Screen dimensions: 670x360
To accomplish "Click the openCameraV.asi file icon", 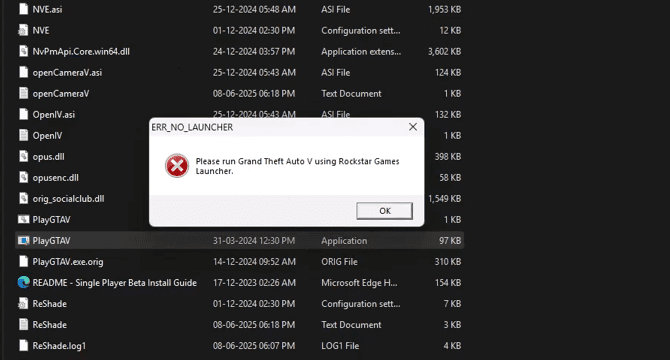I will pyautogui.click(x=24, y=72).
